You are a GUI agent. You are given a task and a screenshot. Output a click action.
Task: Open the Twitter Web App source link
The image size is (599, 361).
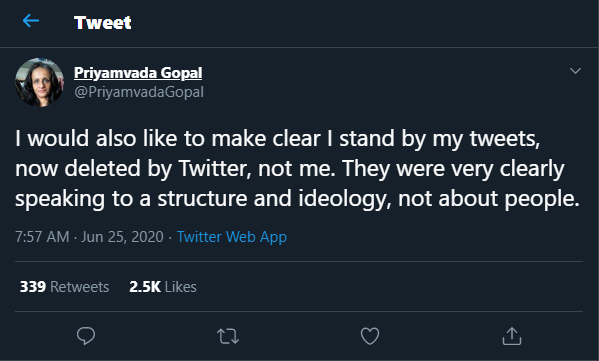[232, 237]
